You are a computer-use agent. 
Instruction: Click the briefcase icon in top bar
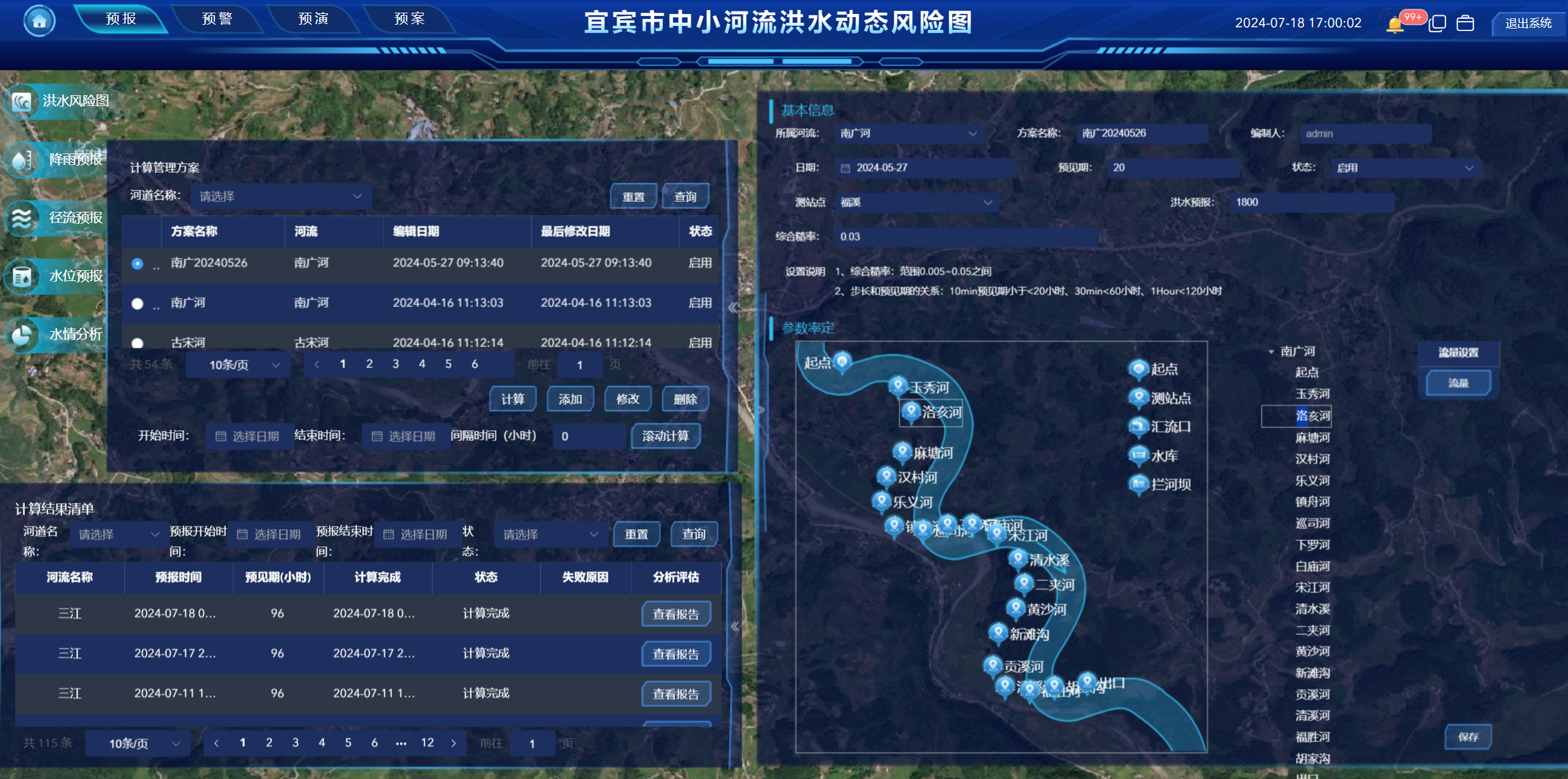pyautogui.click(x=1465, y=23)
